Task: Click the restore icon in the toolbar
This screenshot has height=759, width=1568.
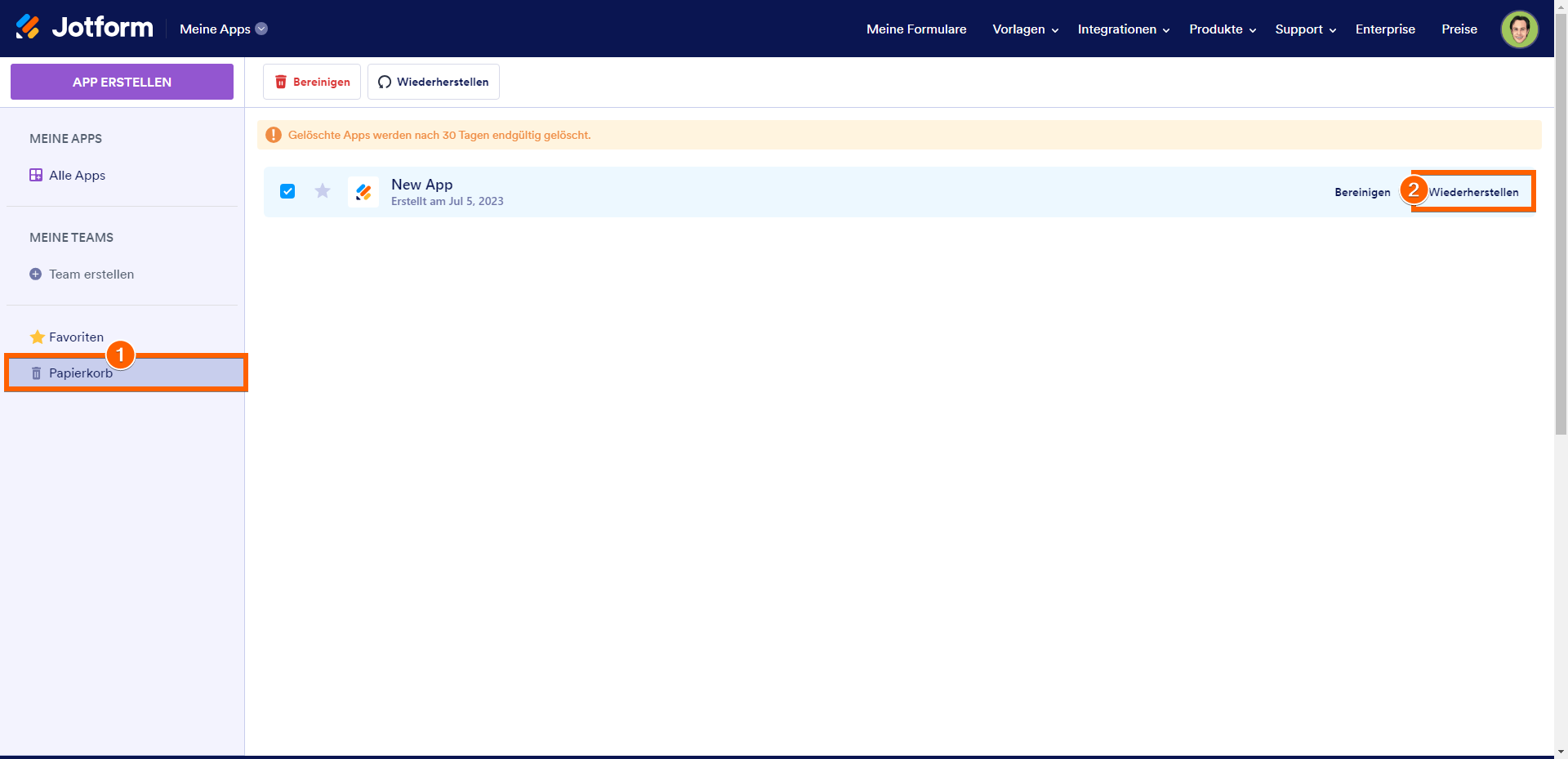Action: tap(385, 82)
